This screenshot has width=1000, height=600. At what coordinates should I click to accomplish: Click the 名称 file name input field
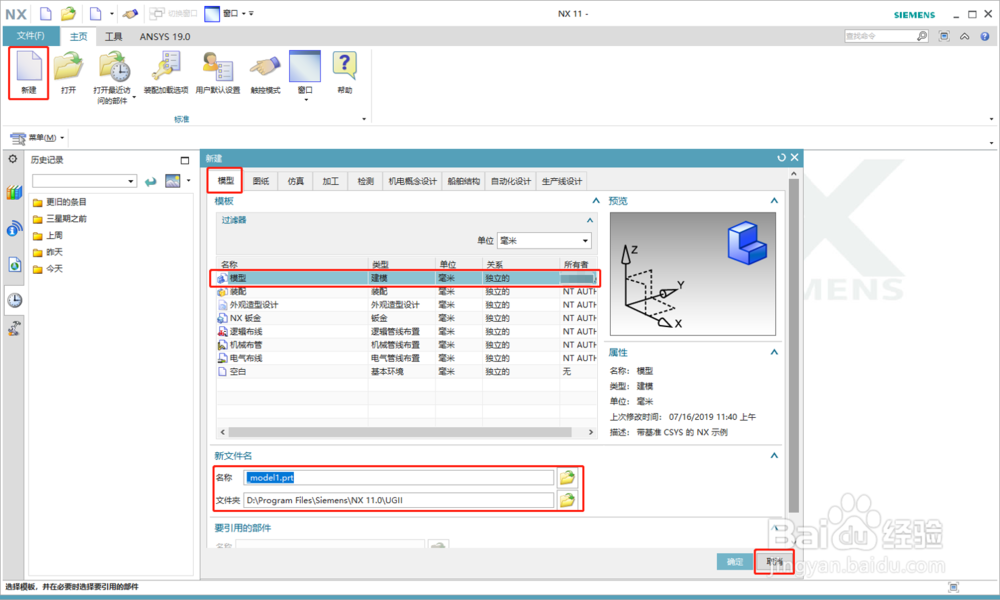pos(399,478)
